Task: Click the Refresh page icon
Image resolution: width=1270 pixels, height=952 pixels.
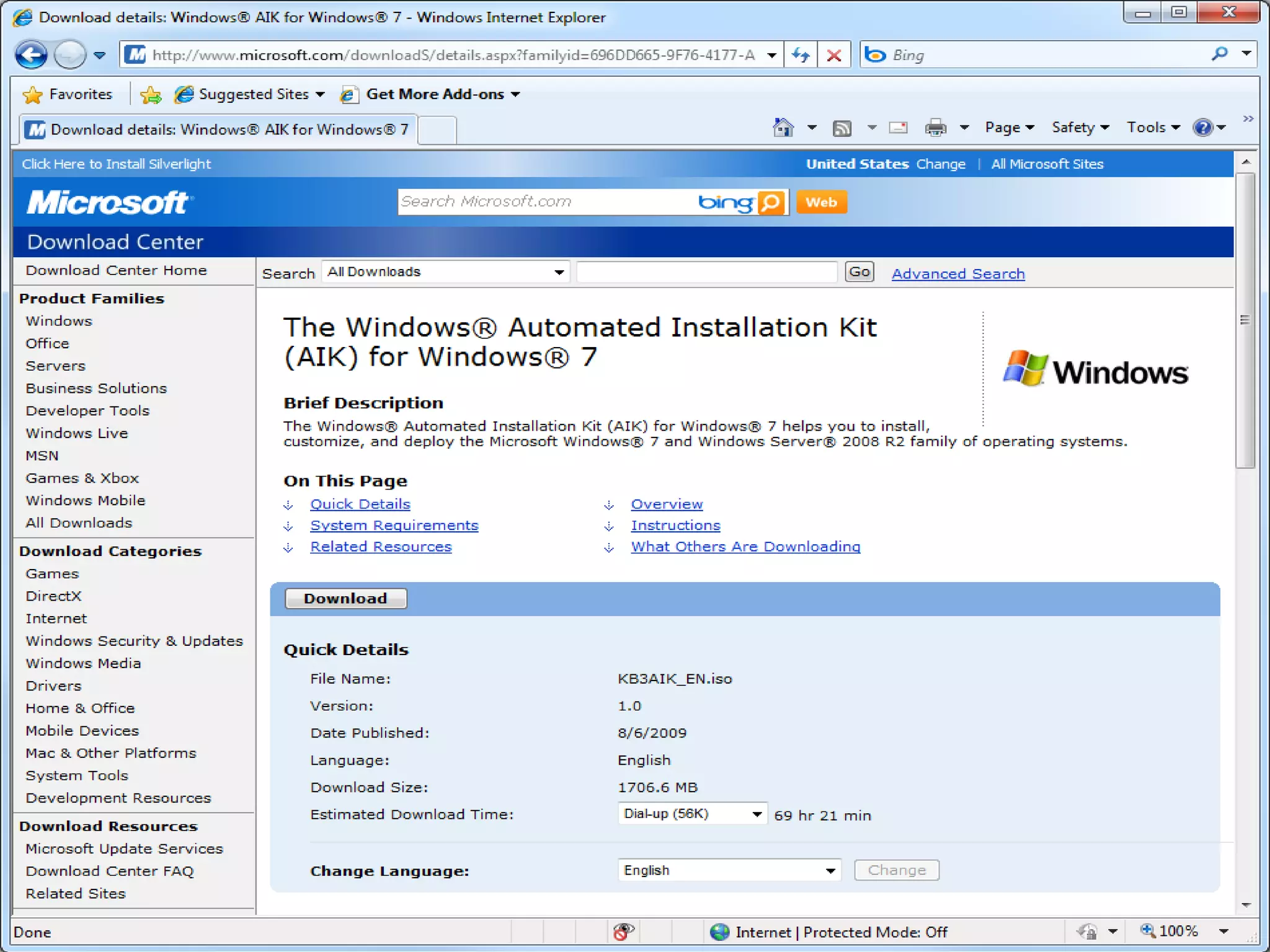Action: (801, 55)
